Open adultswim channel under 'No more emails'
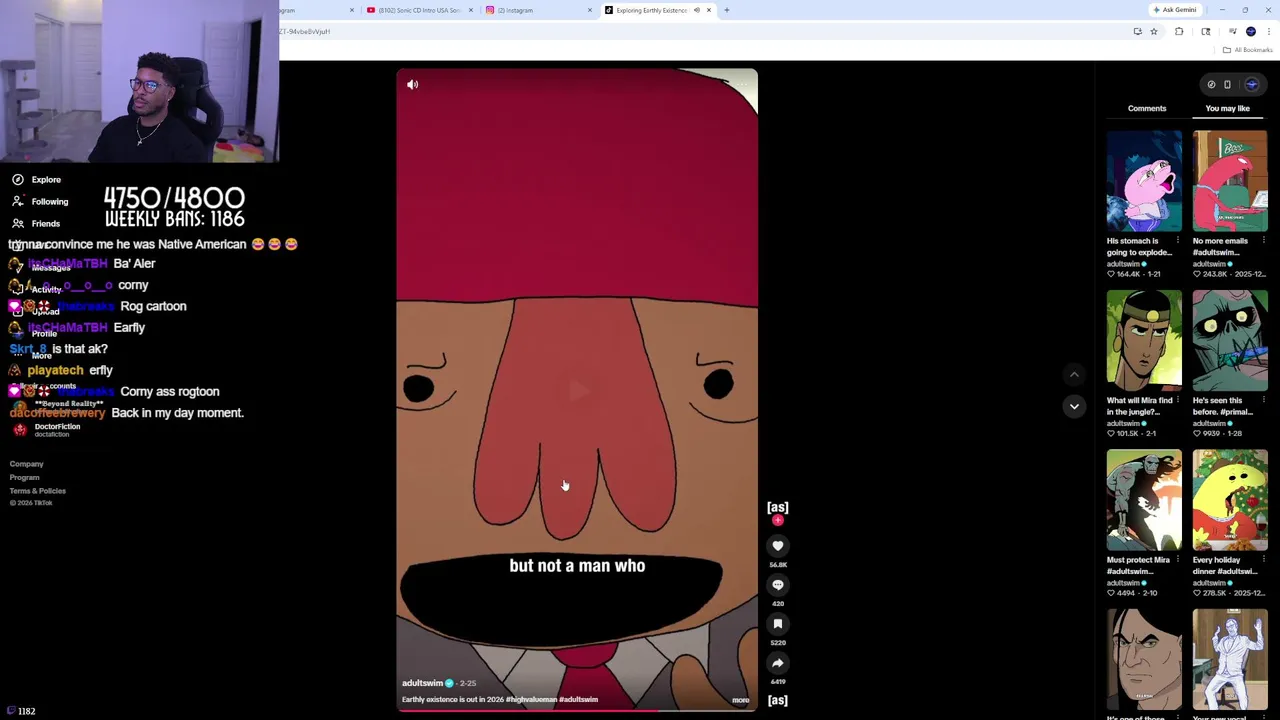The height and width of the screenshot is (720, 1280). [x=1212, y=264]
